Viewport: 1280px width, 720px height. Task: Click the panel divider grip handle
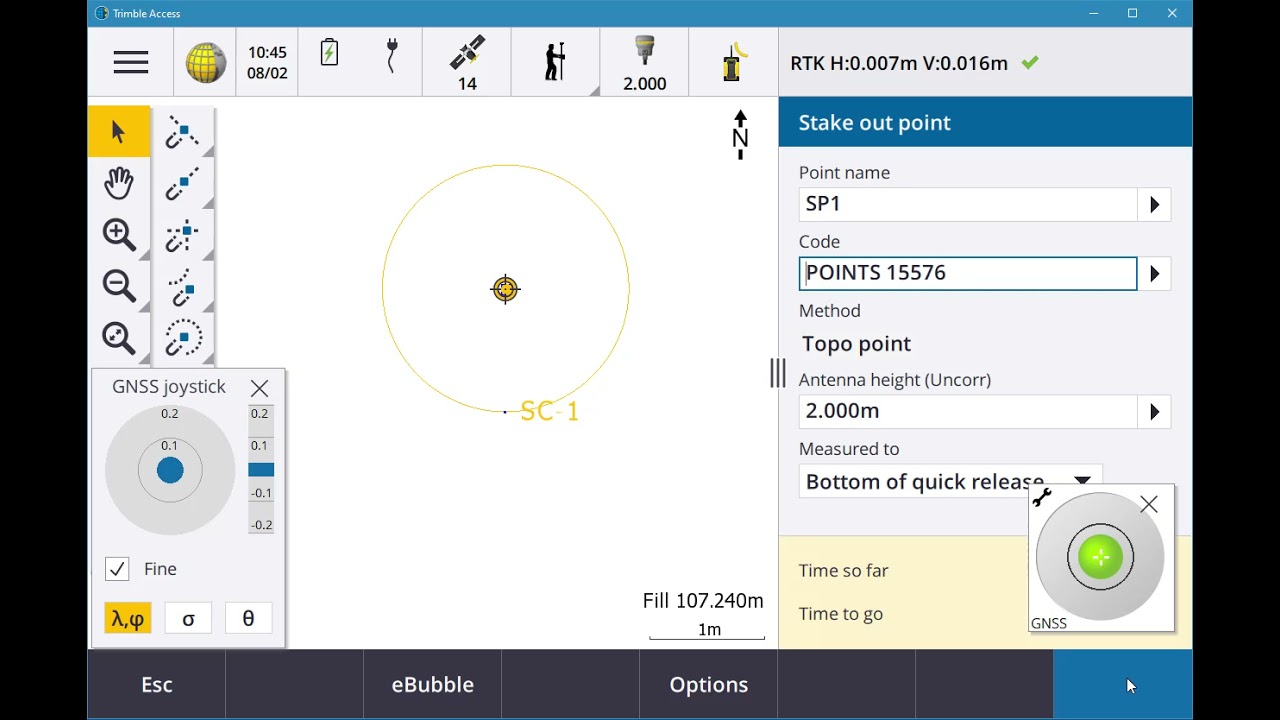click(x=778, y=373)
